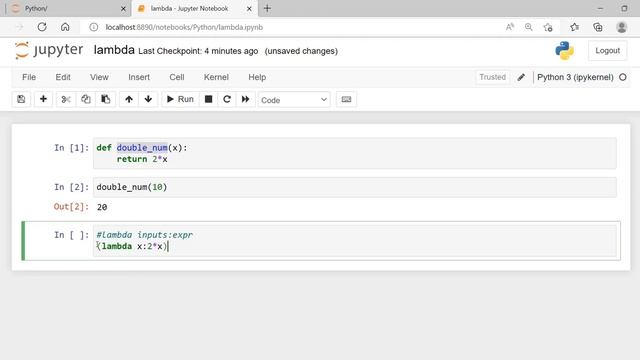Click the Out[2]: output prompt
The image size is (640, 360).
[71, 207]
